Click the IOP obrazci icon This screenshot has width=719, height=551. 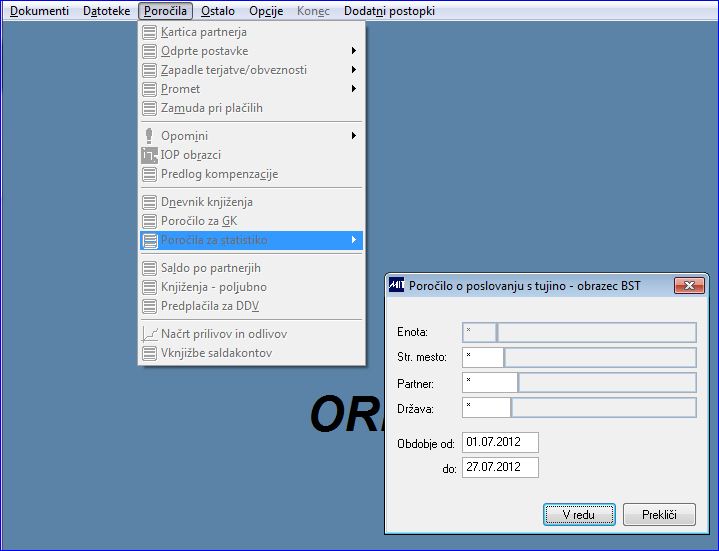click(149, 155)
